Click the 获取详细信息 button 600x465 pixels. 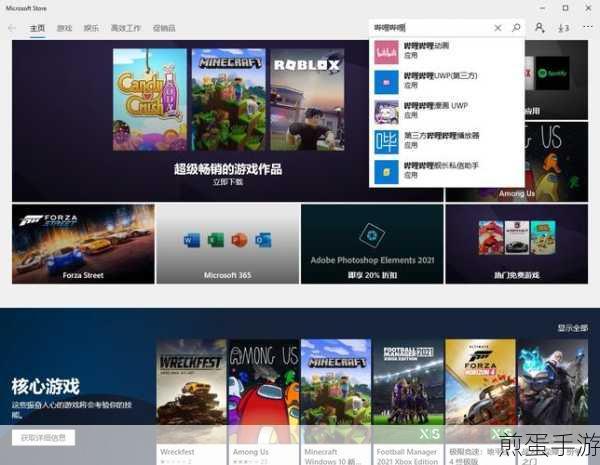[43, 437]
